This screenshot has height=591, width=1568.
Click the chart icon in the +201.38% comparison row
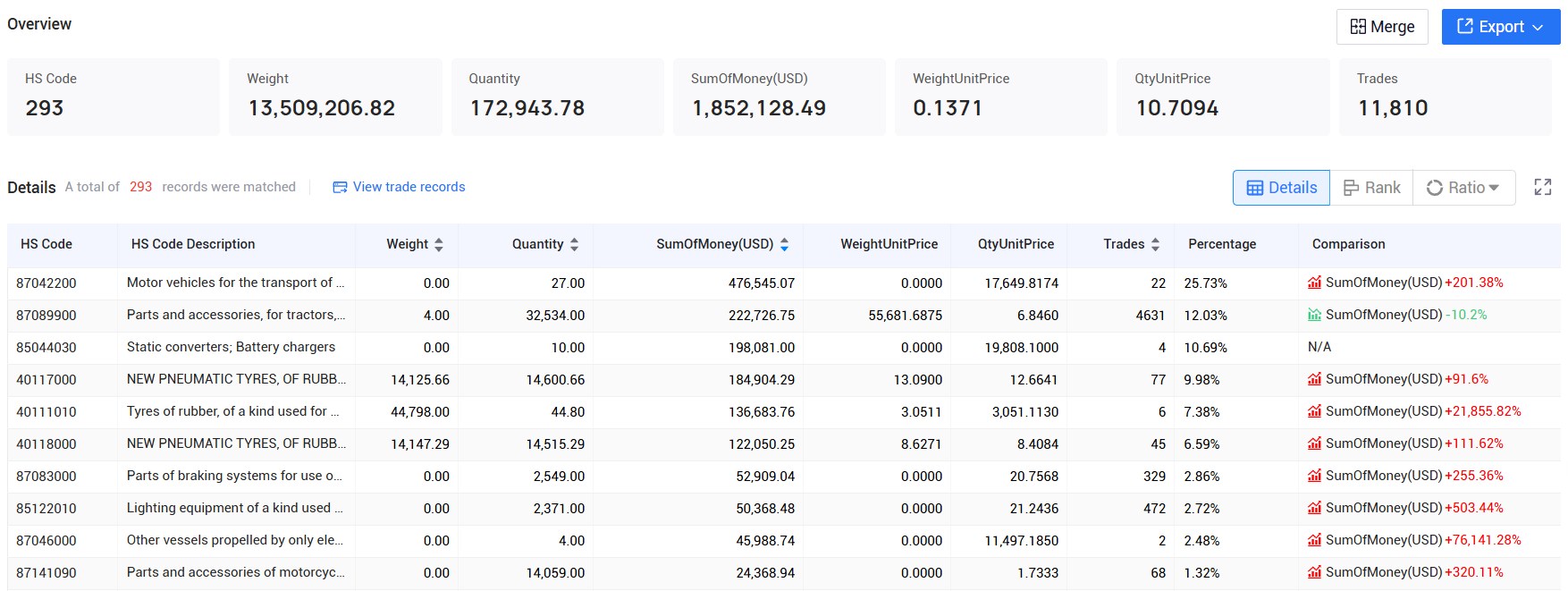click(x=1314, y=283)
